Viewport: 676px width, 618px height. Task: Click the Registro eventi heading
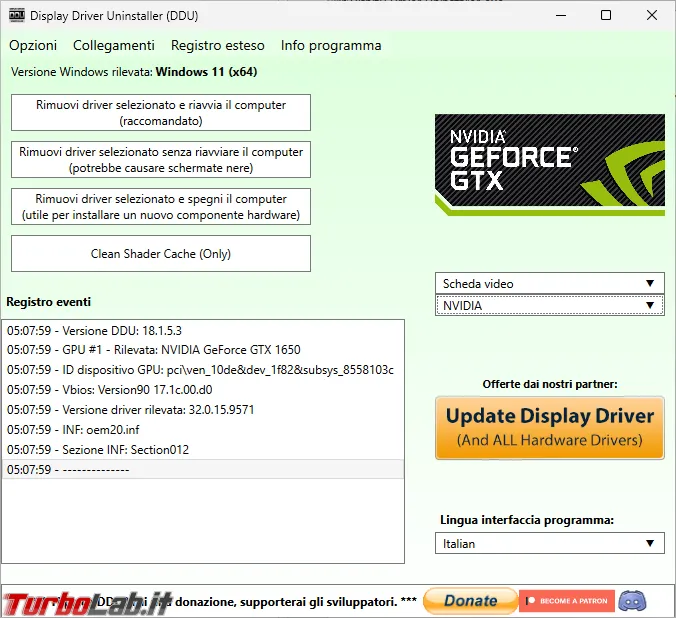pyautogui.click(x=48, y=302)
